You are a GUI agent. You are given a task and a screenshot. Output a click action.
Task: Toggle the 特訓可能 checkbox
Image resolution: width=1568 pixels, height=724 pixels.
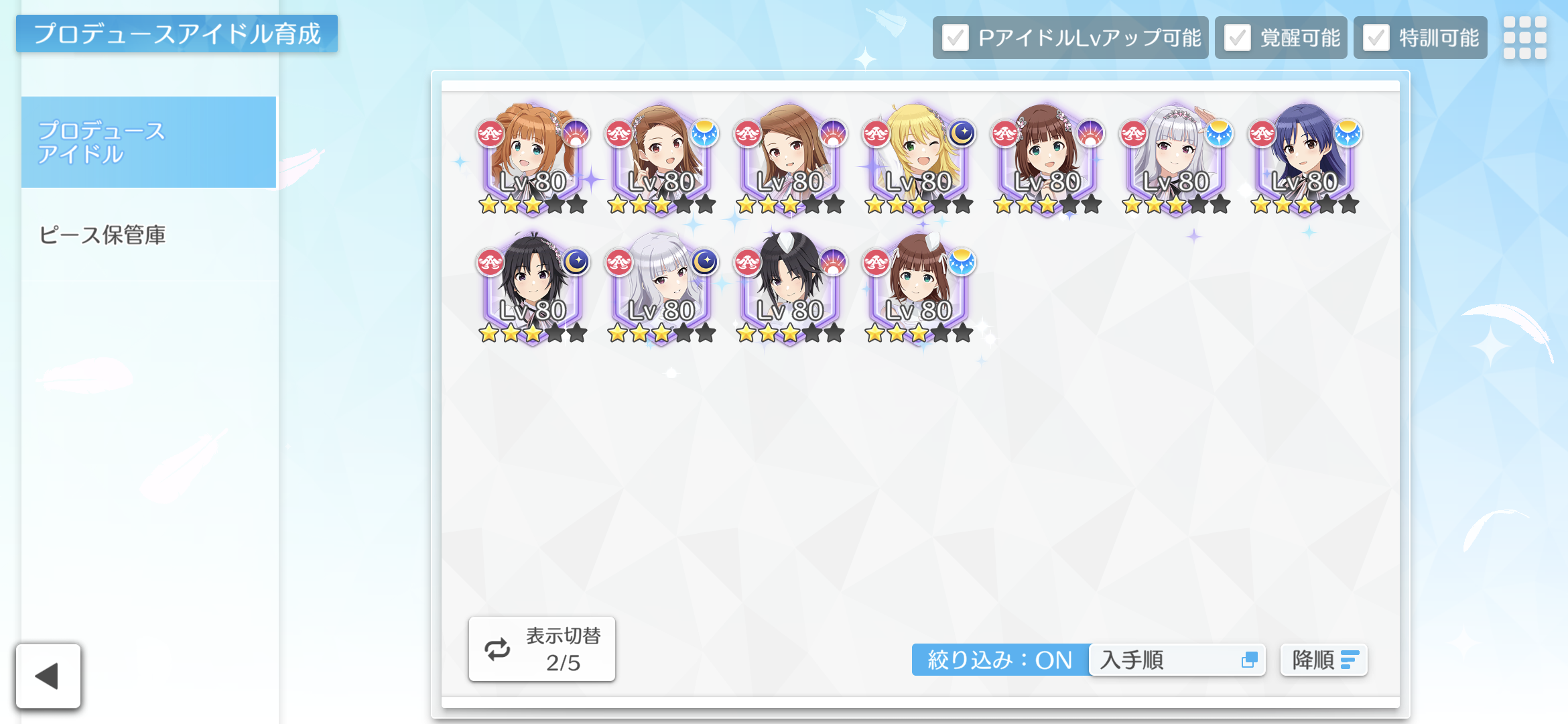coord(1376,38)
